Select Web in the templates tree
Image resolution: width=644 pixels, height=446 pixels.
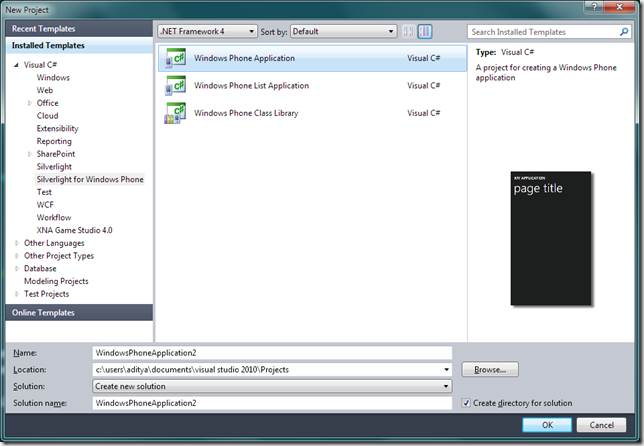pyautogui.click(x=44, y=90)
